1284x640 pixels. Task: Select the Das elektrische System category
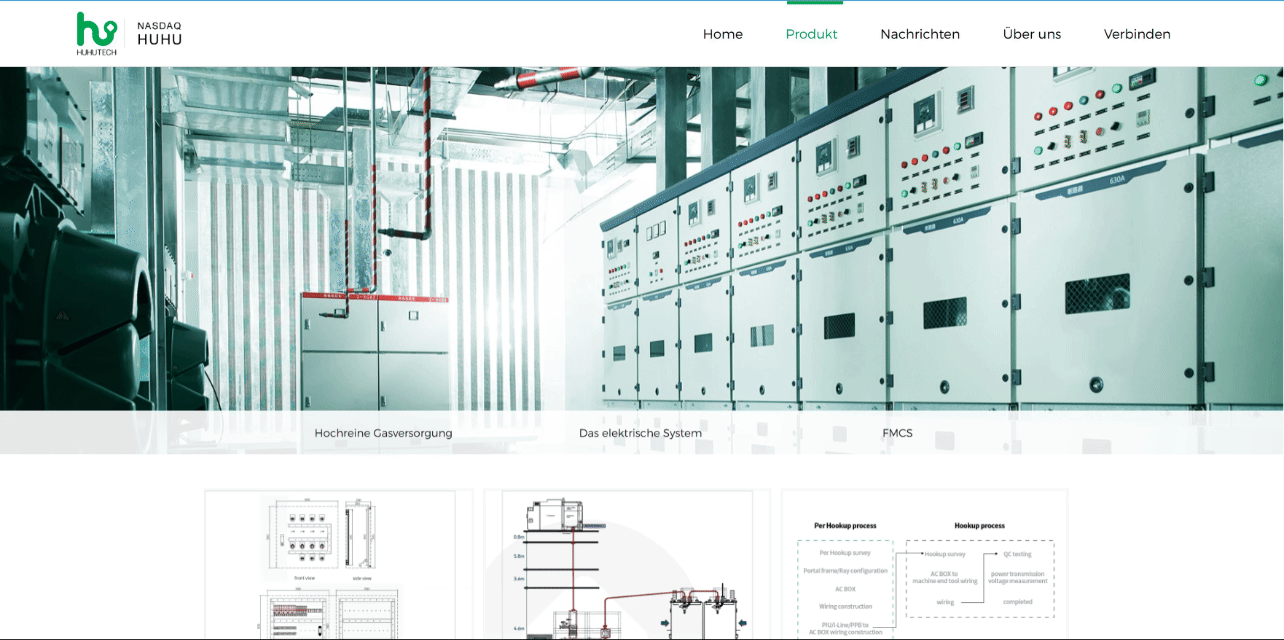pos(640,433)
